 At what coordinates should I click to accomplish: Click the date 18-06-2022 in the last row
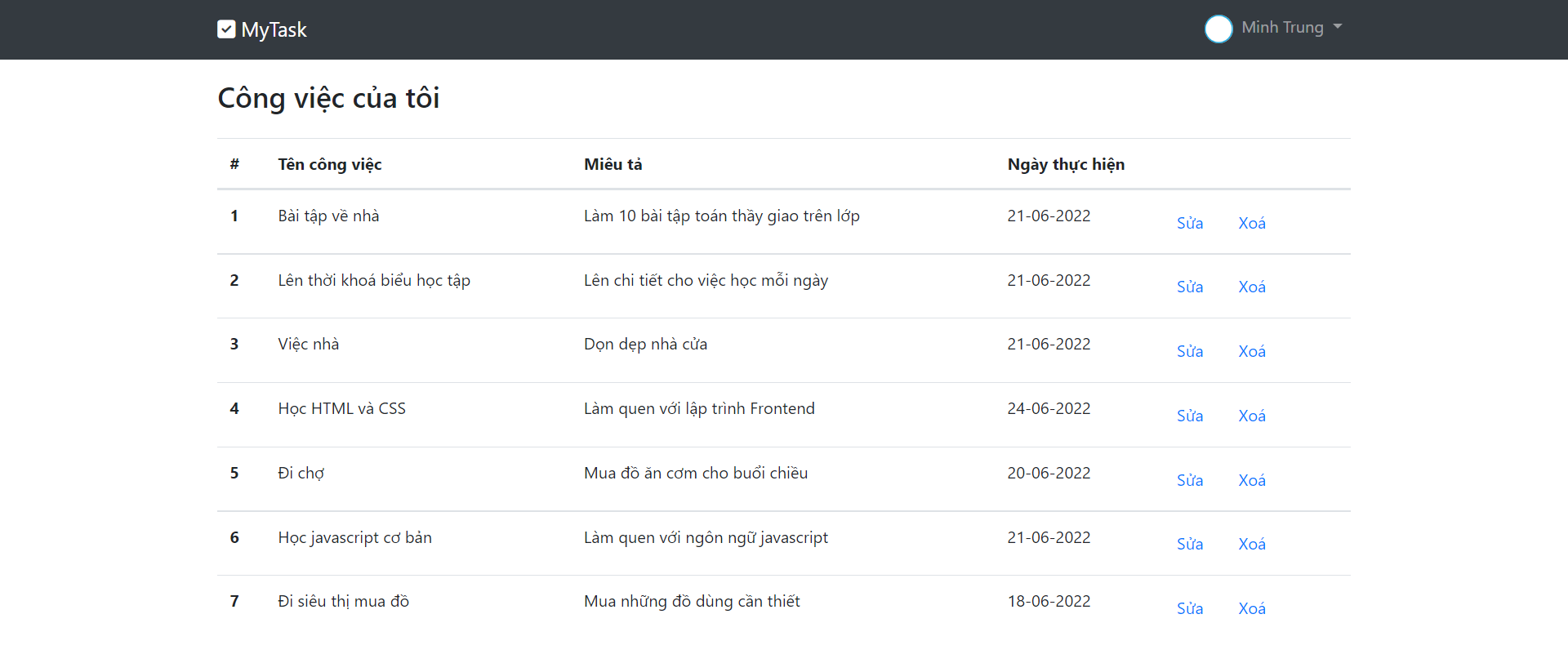[x=1049, y=600]
